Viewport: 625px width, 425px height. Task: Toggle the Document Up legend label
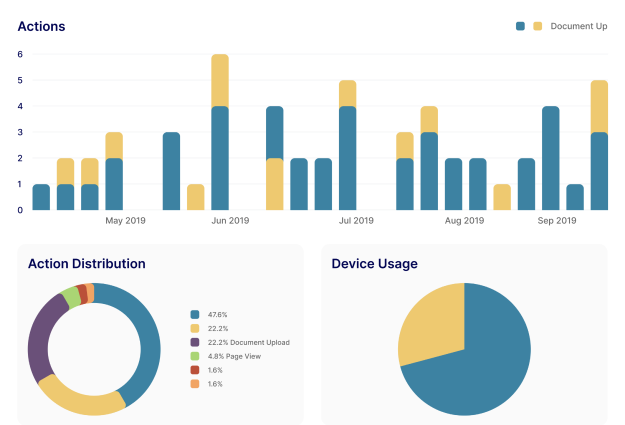click(x=579, y=26)
